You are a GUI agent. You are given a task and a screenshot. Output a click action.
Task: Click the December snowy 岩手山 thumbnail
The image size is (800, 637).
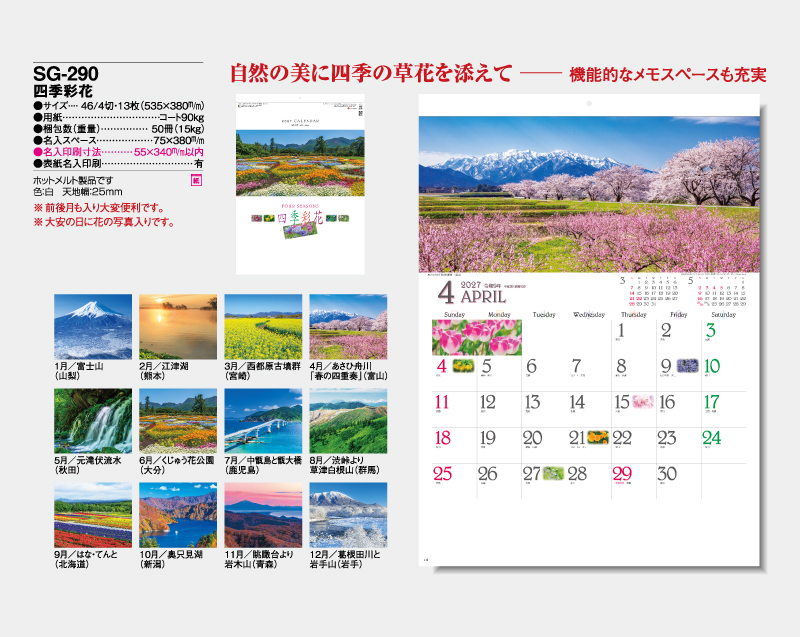(348, 515)
